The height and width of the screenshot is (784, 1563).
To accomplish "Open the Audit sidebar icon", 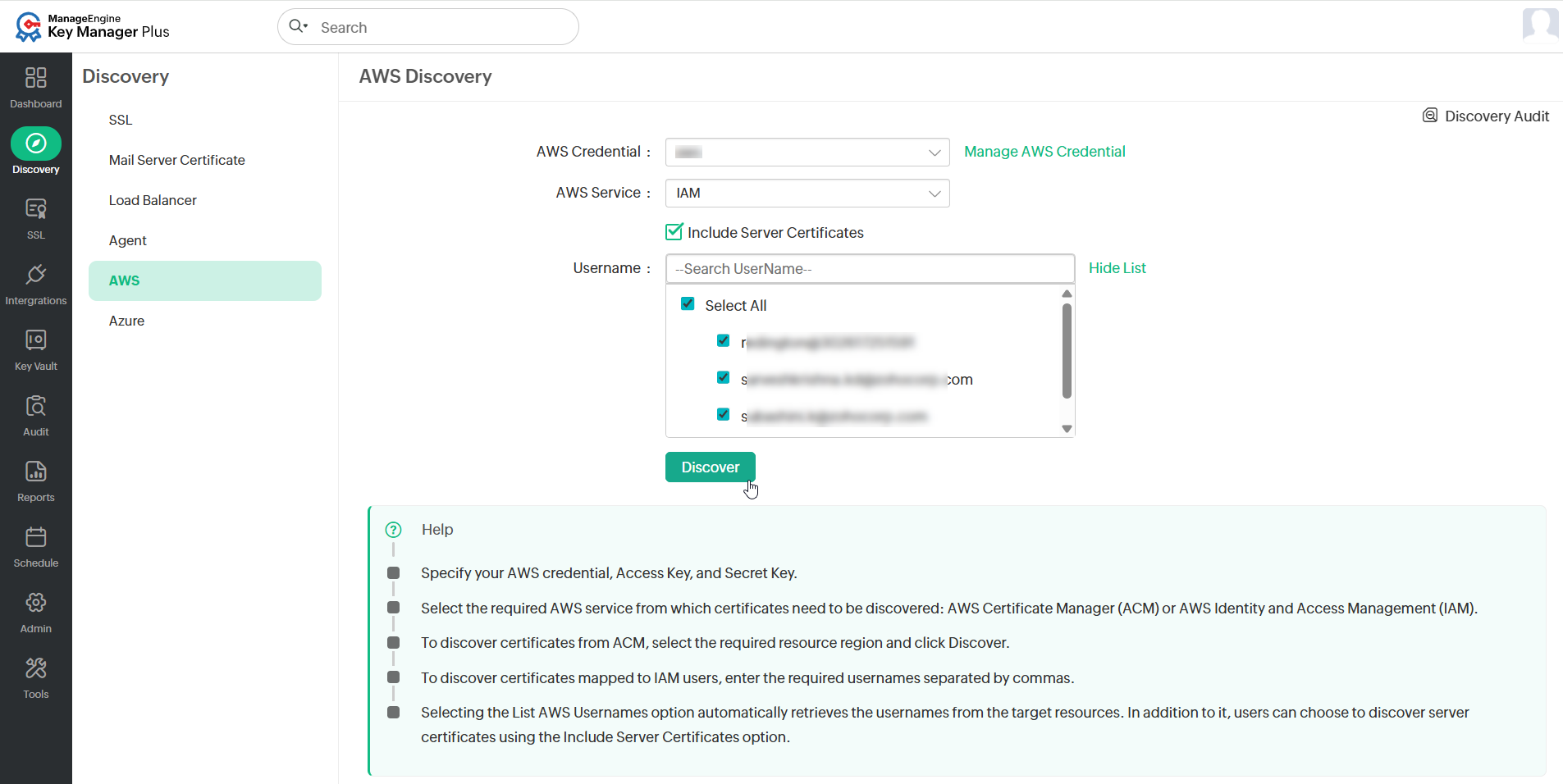I will click(x=36, y=406).
